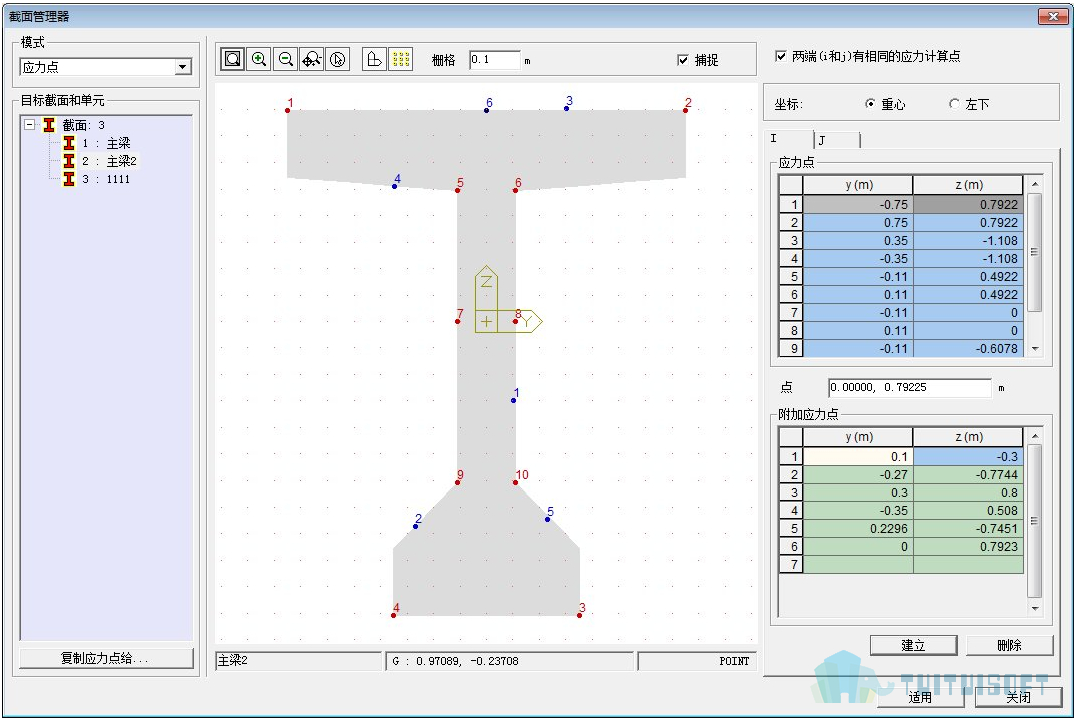Click the zoom in magnifier icon
Viewport: 1074px width, 721px height.
[x=259, y=60]
